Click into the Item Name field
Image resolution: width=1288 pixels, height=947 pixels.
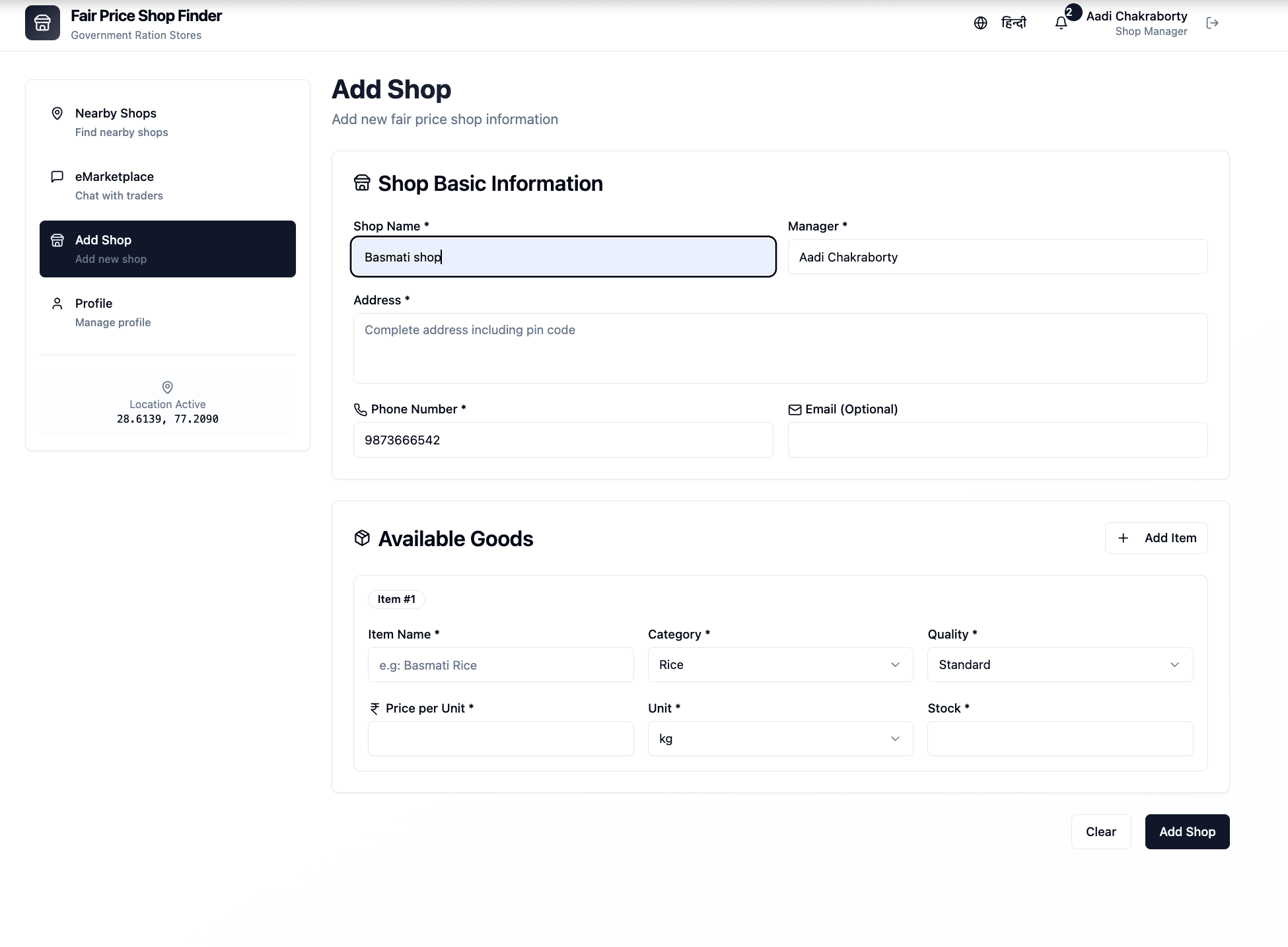tap(500, 665)
